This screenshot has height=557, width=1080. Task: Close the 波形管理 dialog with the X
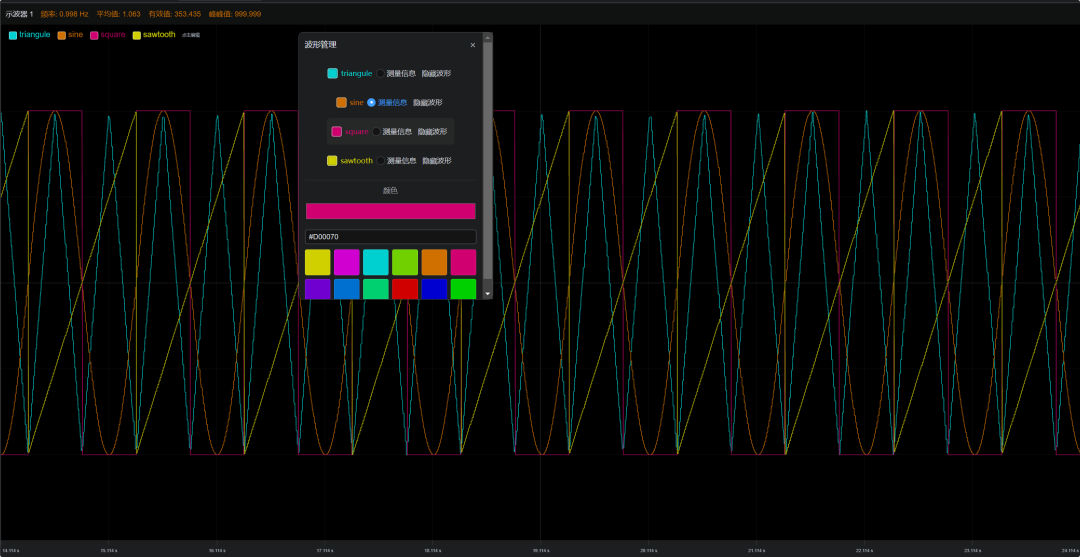472,45
